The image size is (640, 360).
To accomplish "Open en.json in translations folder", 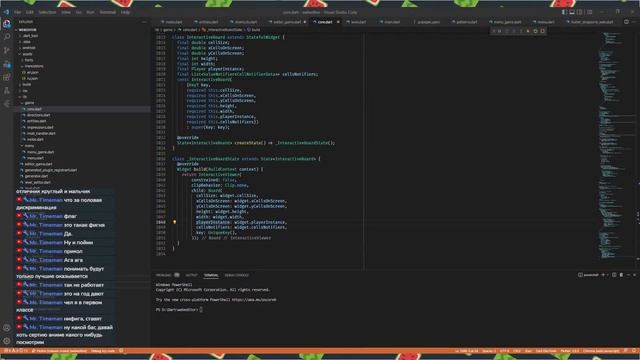I will tap(32, 72).
